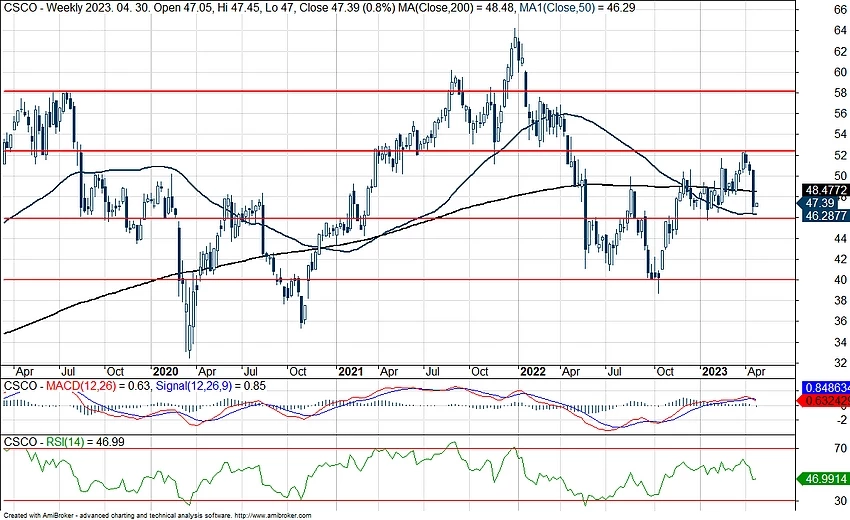The height and width of the screenshot is (520, 850).
Task: Click the 32 label on the price axis
Action: (x=841, y=363)
